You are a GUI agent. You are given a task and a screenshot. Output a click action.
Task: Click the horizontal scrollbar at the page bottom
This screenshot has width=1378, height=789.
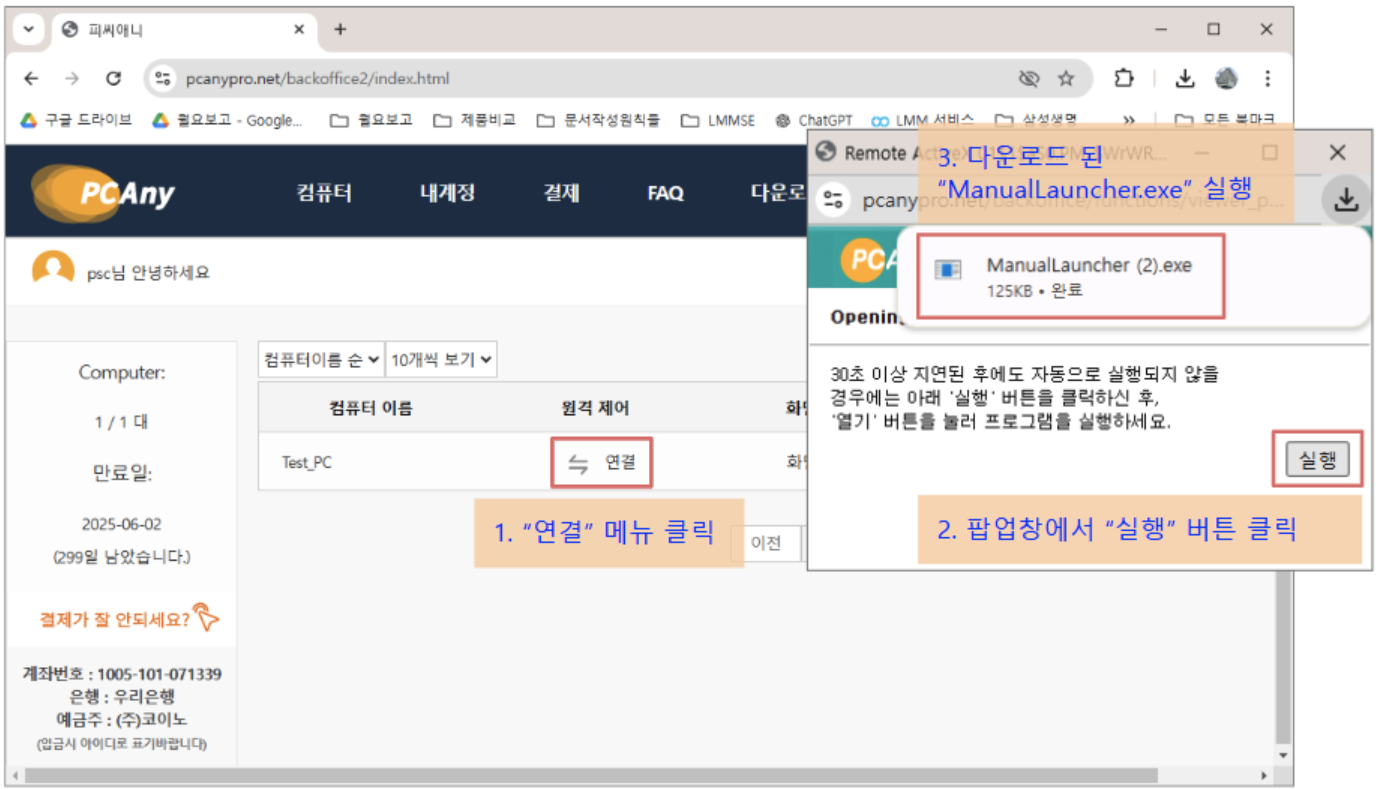pyautogui.click(x=590, y=775)
